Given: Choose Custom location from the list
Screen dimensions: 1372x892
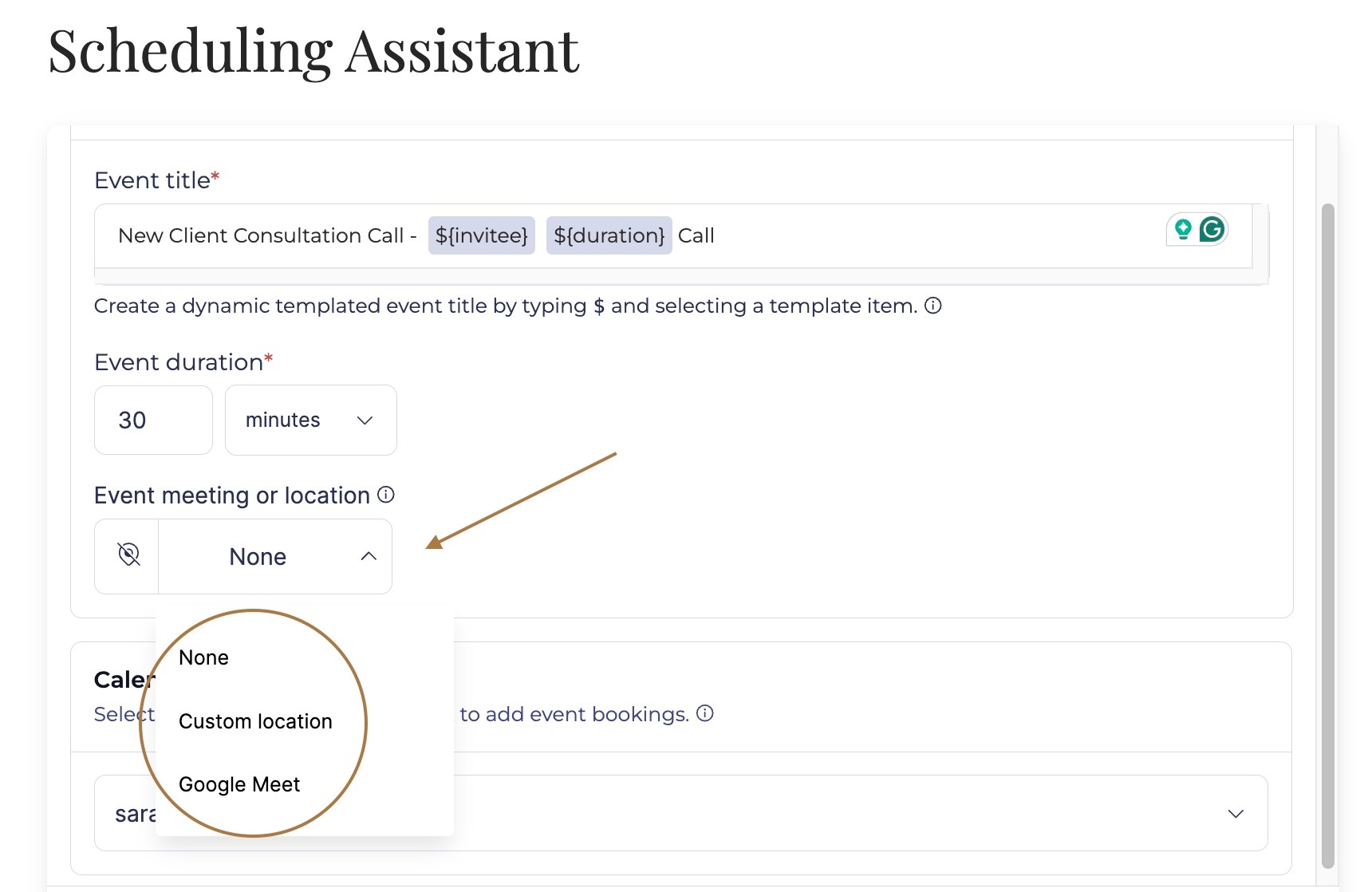Looking at the screenshot, I should click(256, 721).
